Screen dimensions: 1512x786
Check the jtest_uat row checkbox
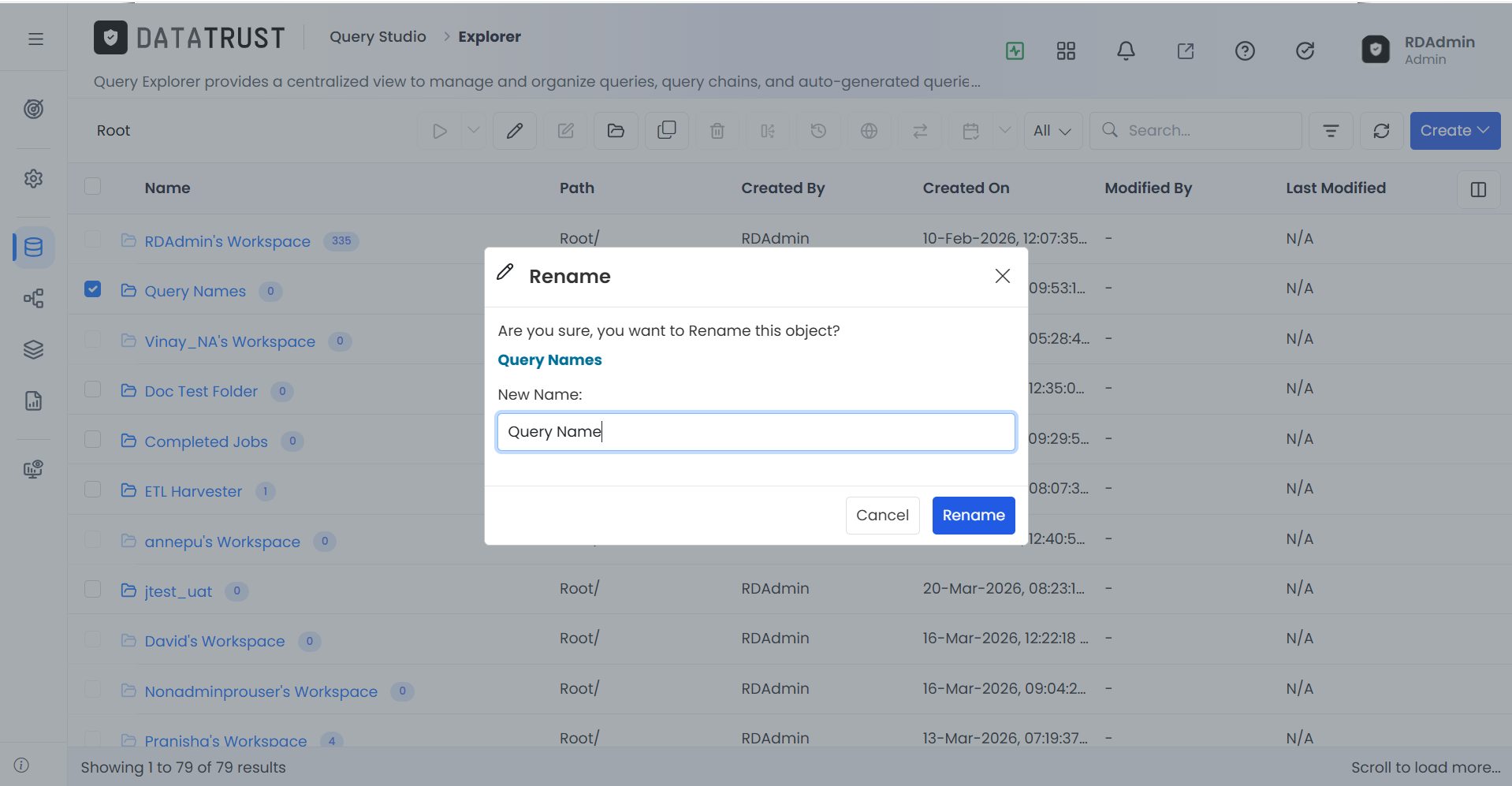point(93,590)
